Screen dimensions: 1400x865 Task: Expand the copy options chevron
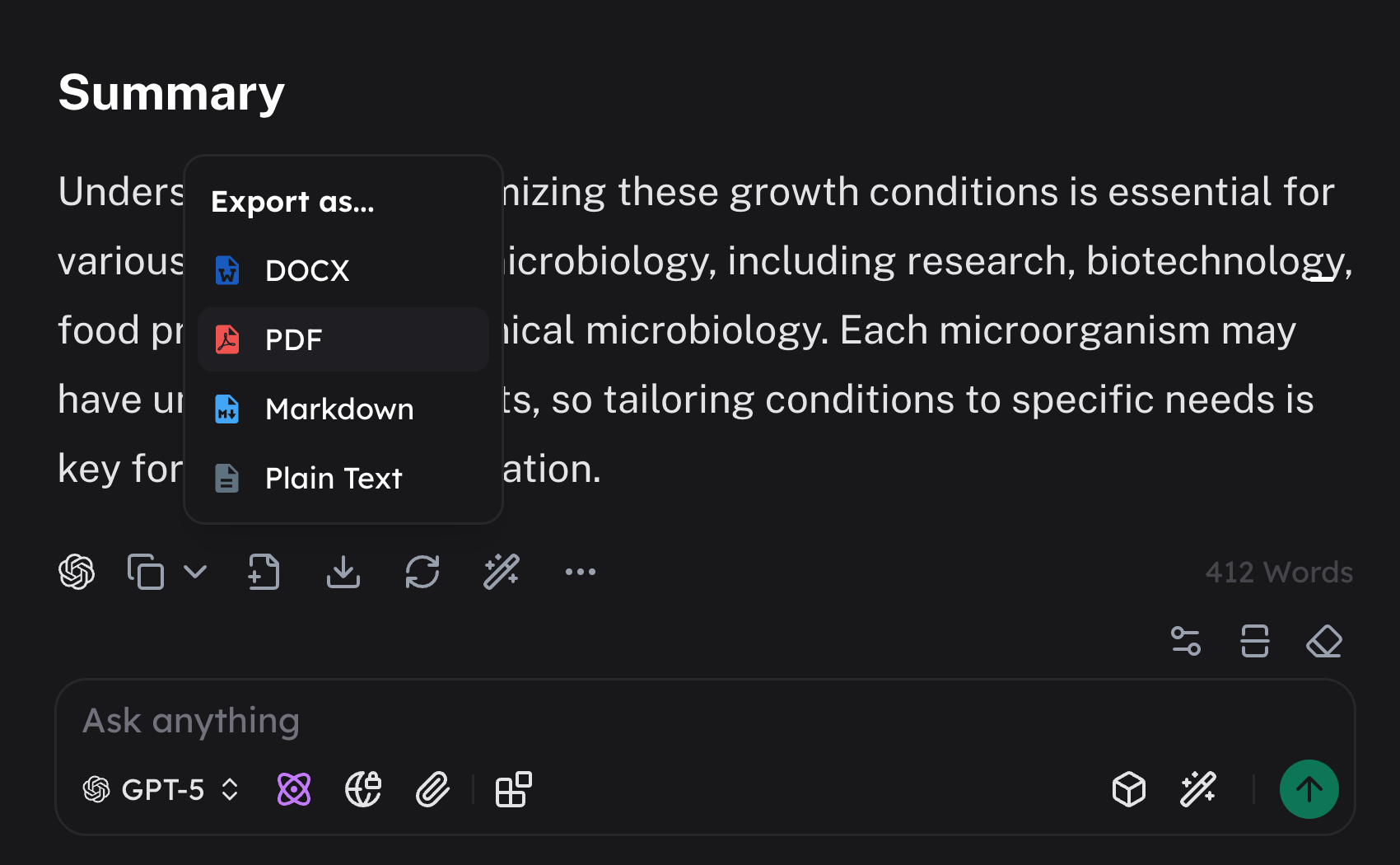(x=195, y=572)
